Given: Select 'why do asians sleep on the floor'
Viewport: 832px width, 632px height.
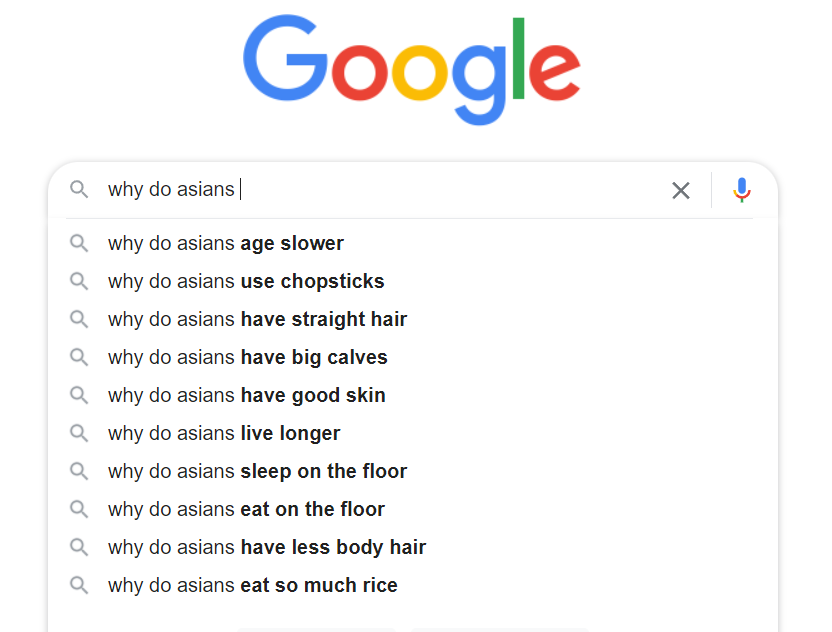Looking at the screenshot, I should pyautogui.click(x=413, y=471).
